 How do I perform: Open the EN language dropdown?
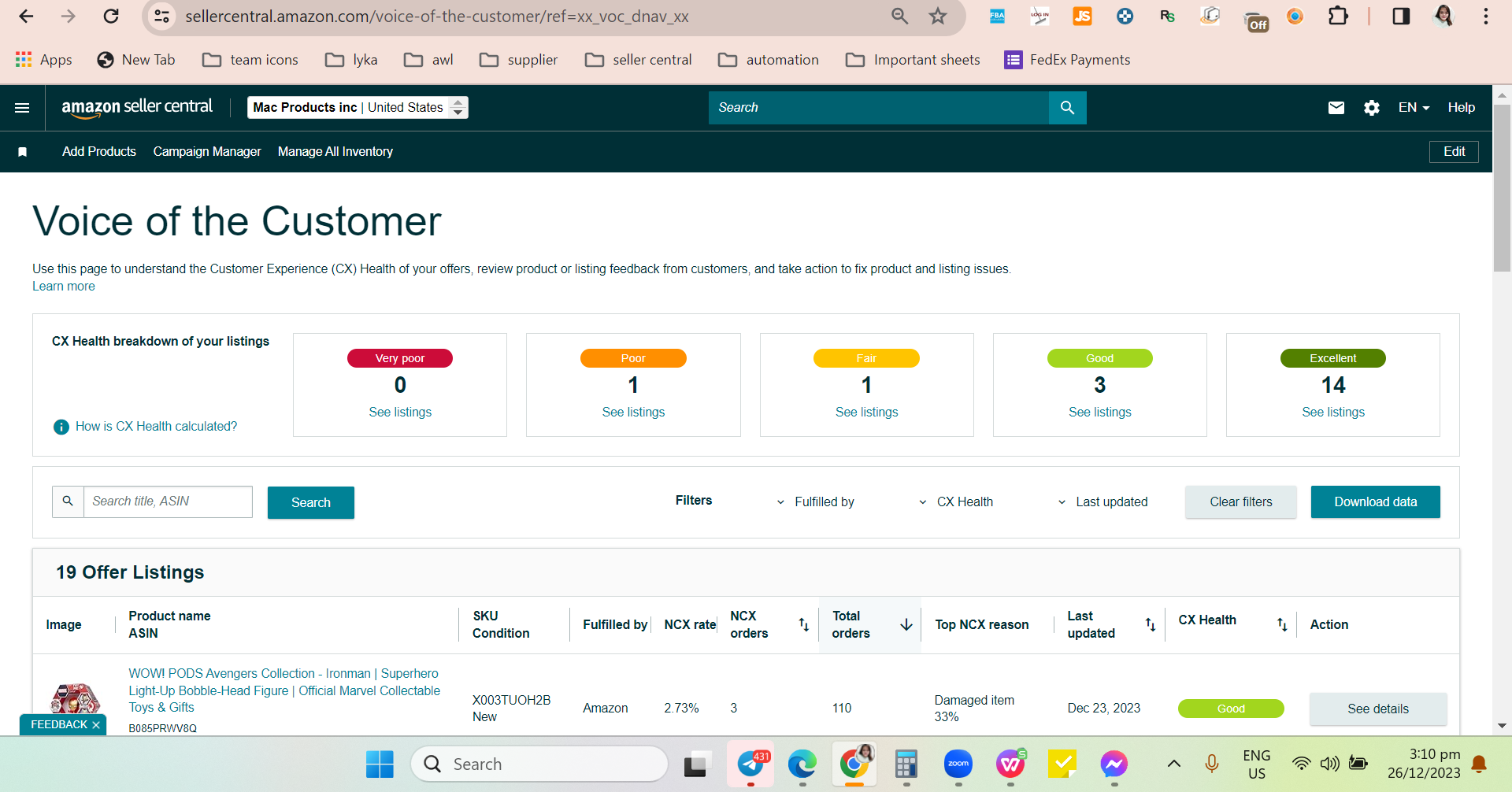[x=1414, y=108]
